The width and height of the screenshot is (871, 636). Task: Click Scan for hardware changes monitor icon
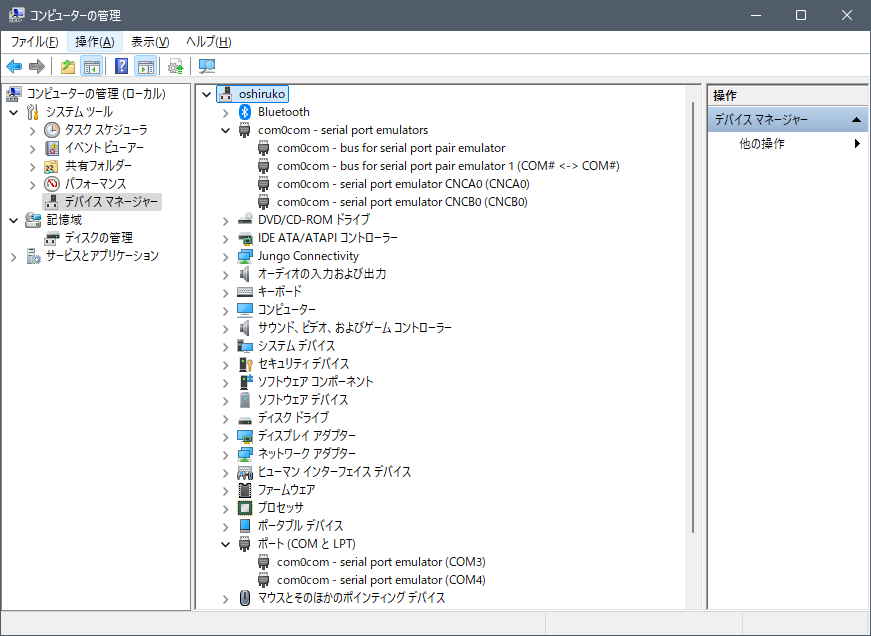click(207, 67)
